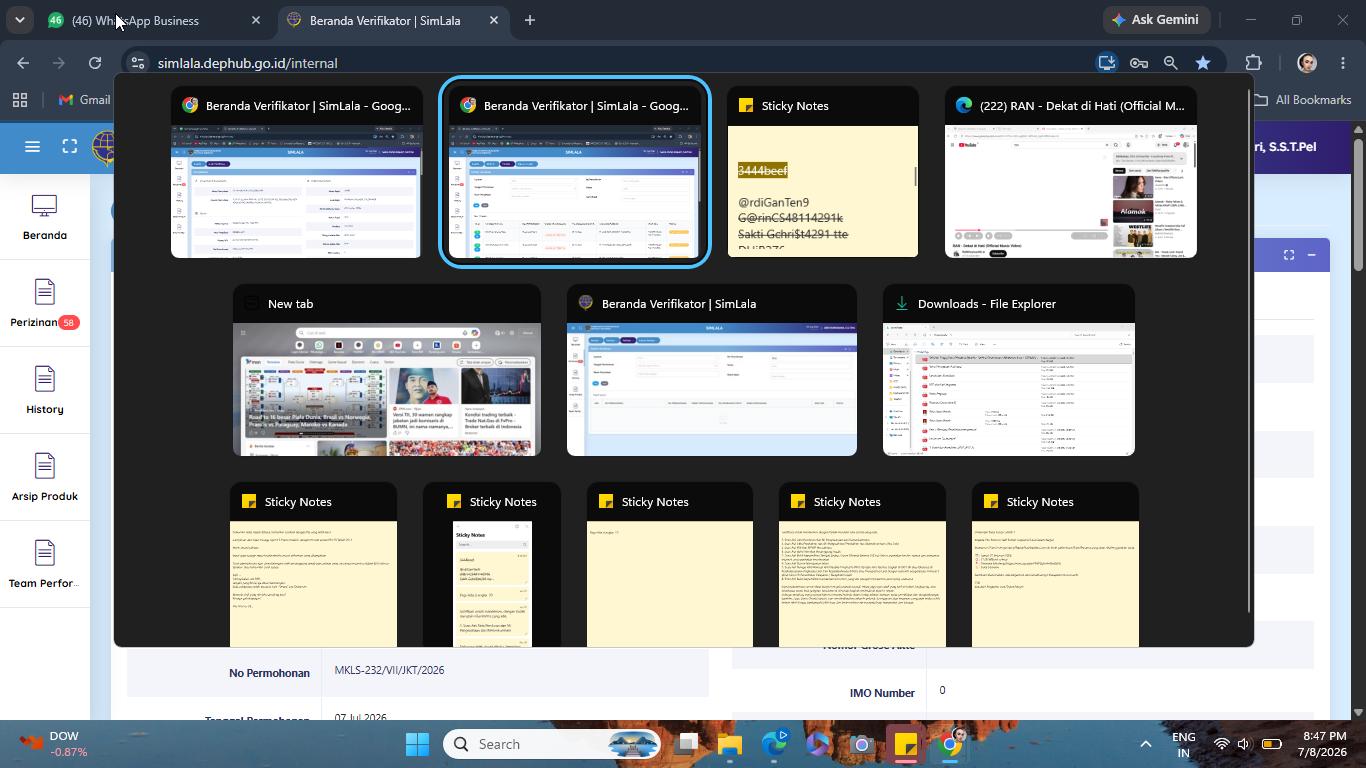This screenshot has height=768, width=1366.
Task: Open the Gmail bookmark
Action: pos(84,100)
